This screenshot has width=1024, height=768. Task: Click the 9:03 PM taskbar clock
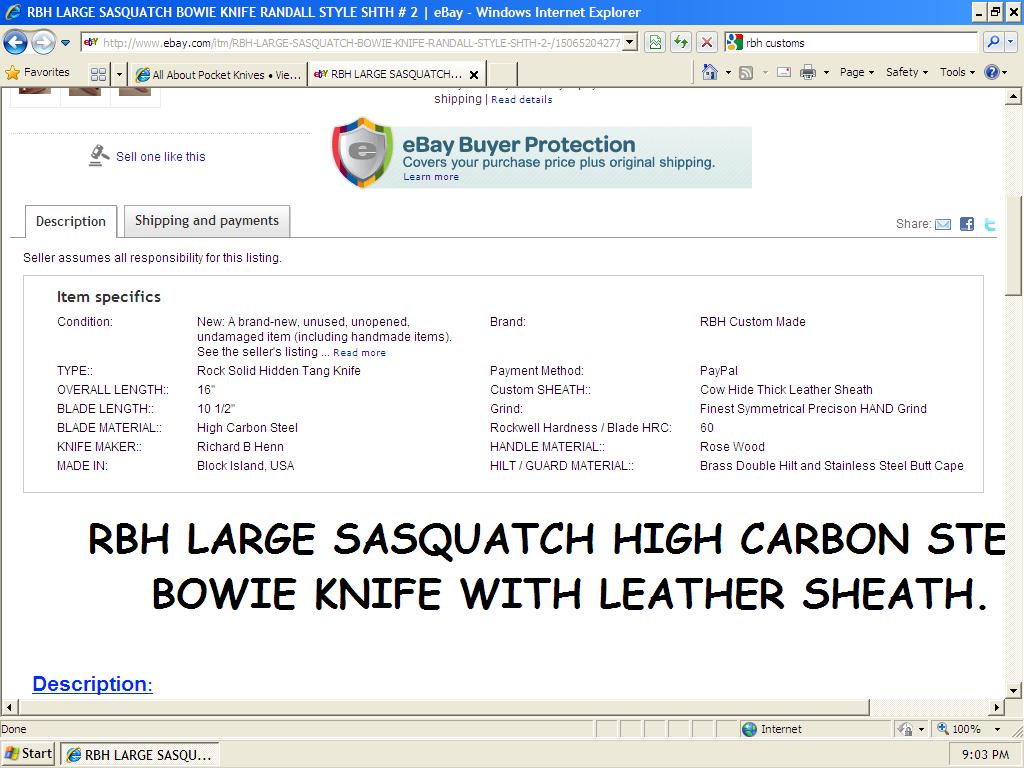coord(985,755)
